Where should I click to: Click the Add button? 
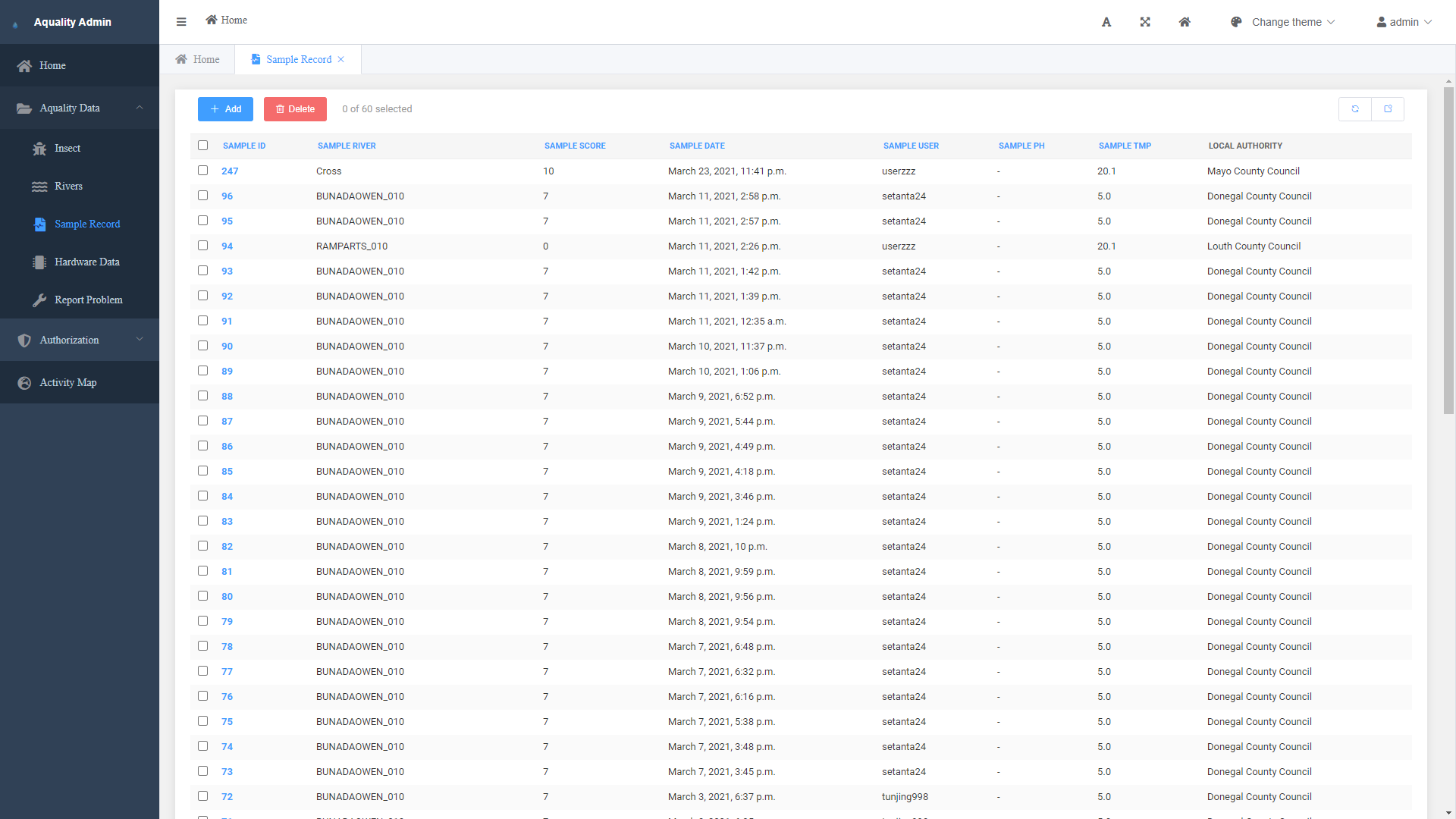(225, 109)
